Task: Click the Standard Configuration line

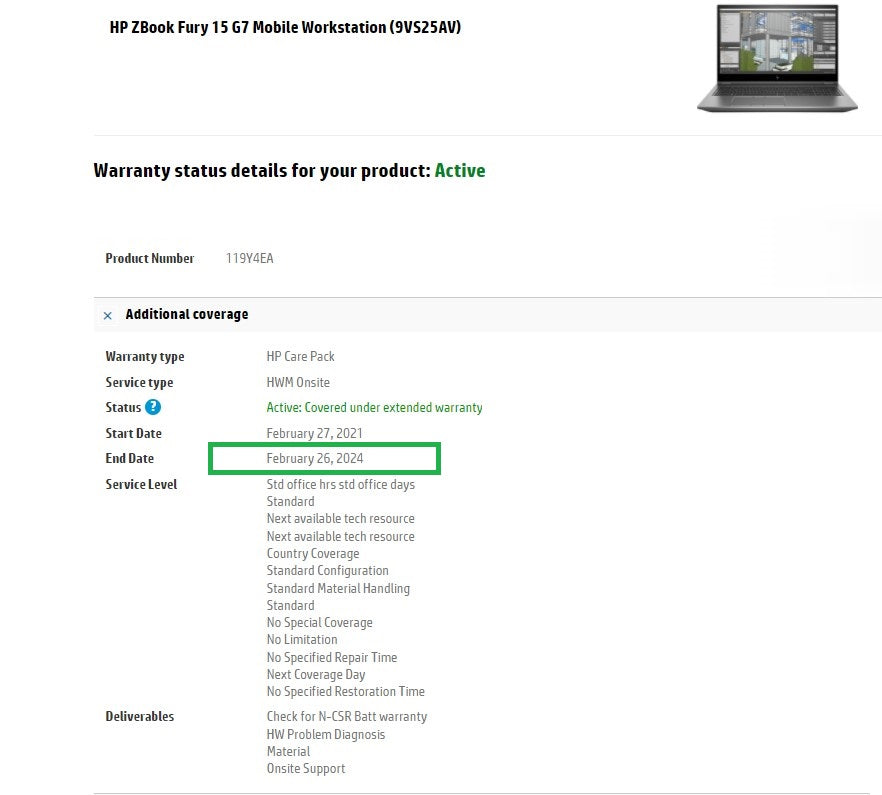Action: [x=327, y=571]
